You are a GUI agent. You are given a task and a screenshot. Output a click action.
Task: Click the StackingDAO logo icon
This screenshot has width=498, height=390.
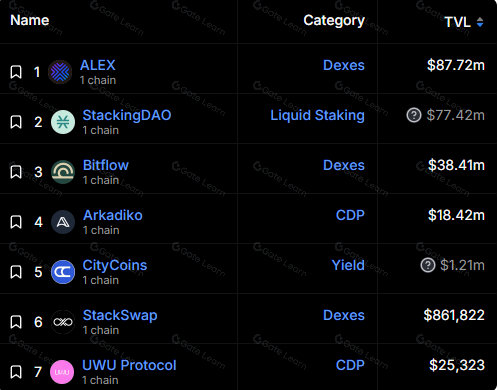pos(63,122)
